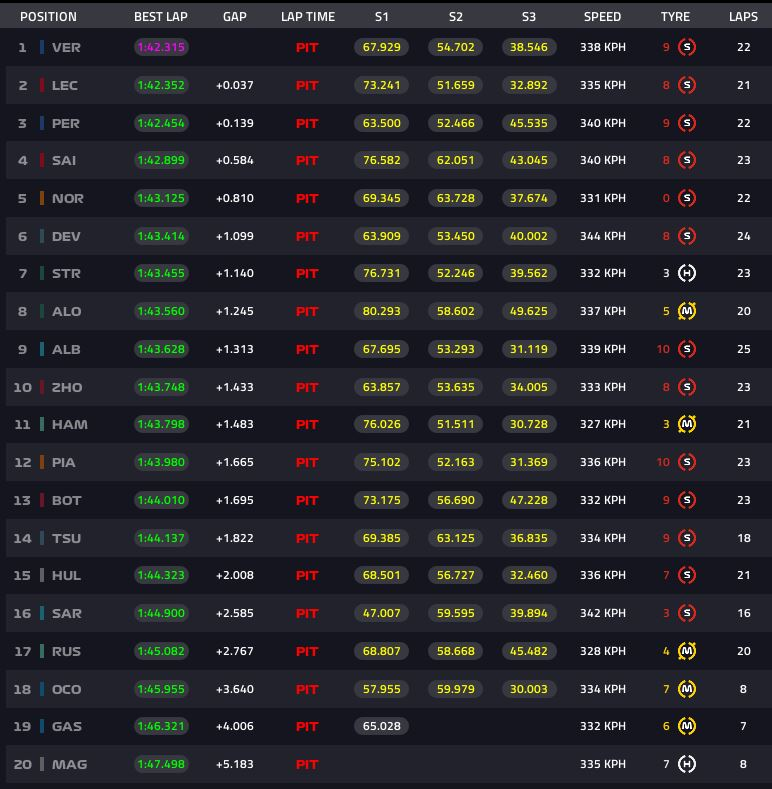This screenshot has width=772, height=789.
Task: Click PIT status for ALB
Action: (307, 349)
